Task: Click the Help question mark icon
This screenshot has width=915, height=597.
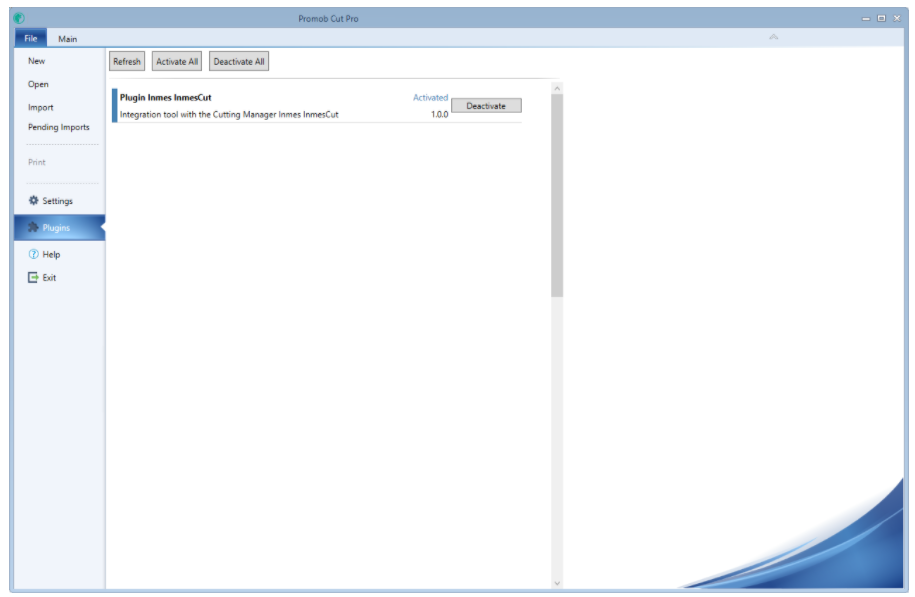Action: (33, 254)
